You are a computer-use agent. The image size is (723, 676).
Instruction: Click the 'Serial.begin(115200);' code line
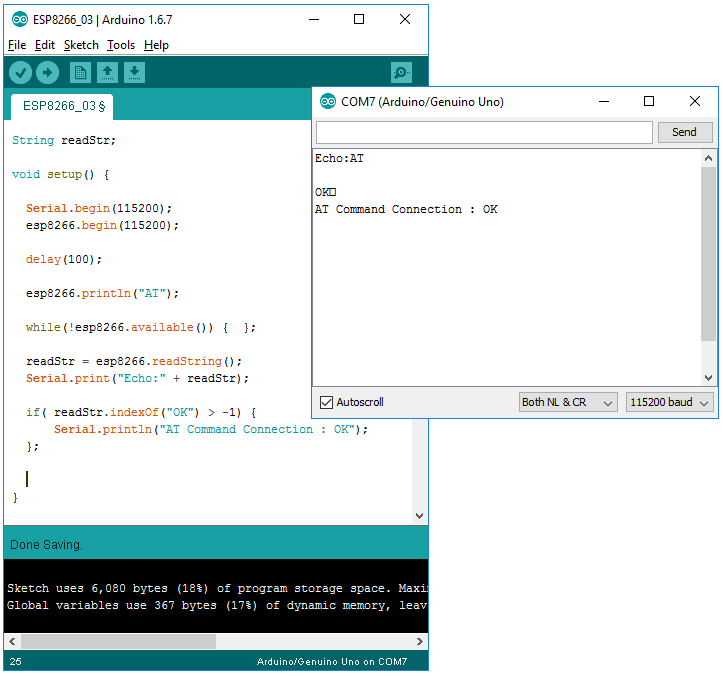[99, 208]
